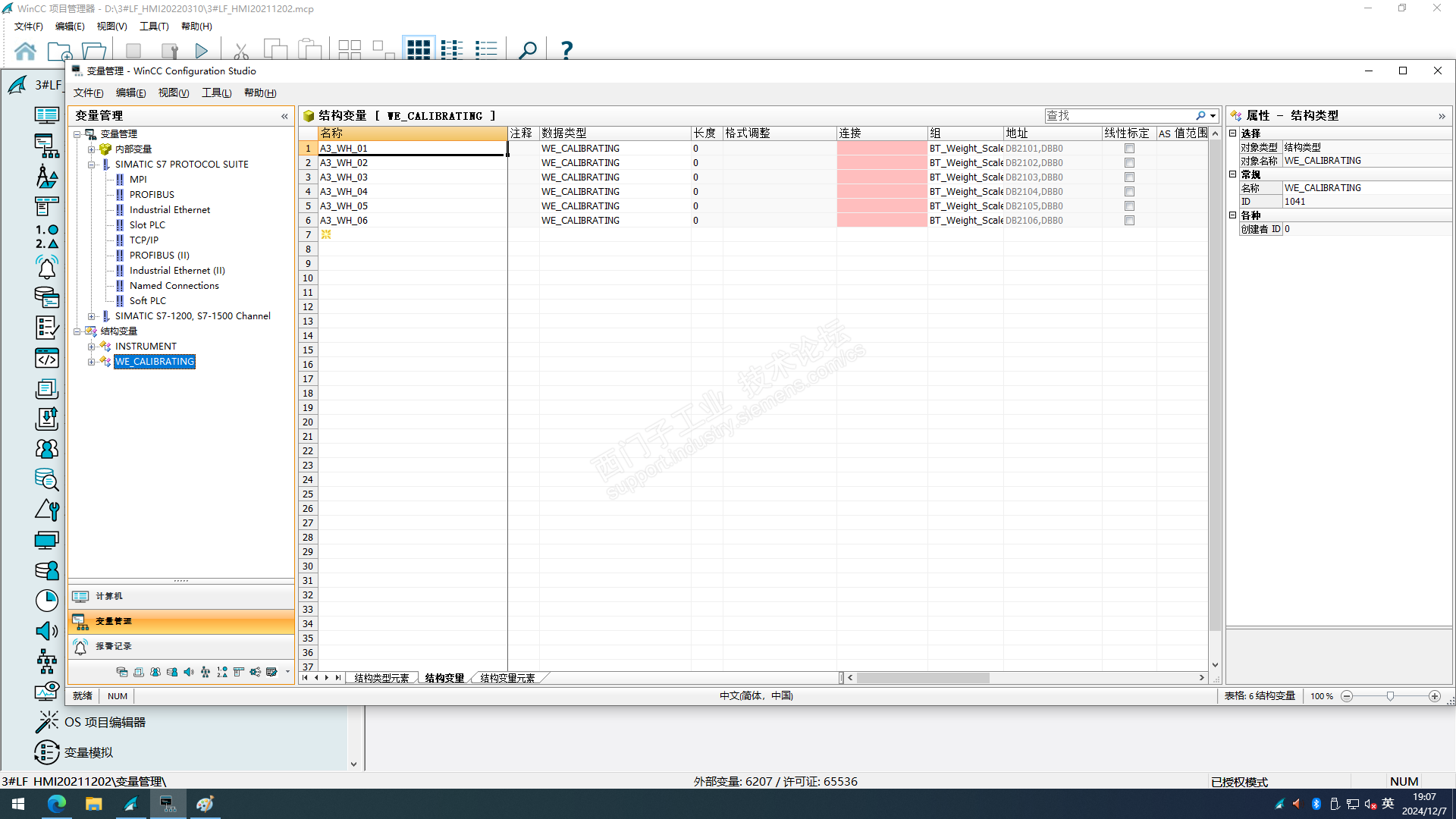The height and width of the screenshot is (819, 1456).
Task: Toggle linear scaling checkbox for A3_WH_01
Action: click(1129, 149)
